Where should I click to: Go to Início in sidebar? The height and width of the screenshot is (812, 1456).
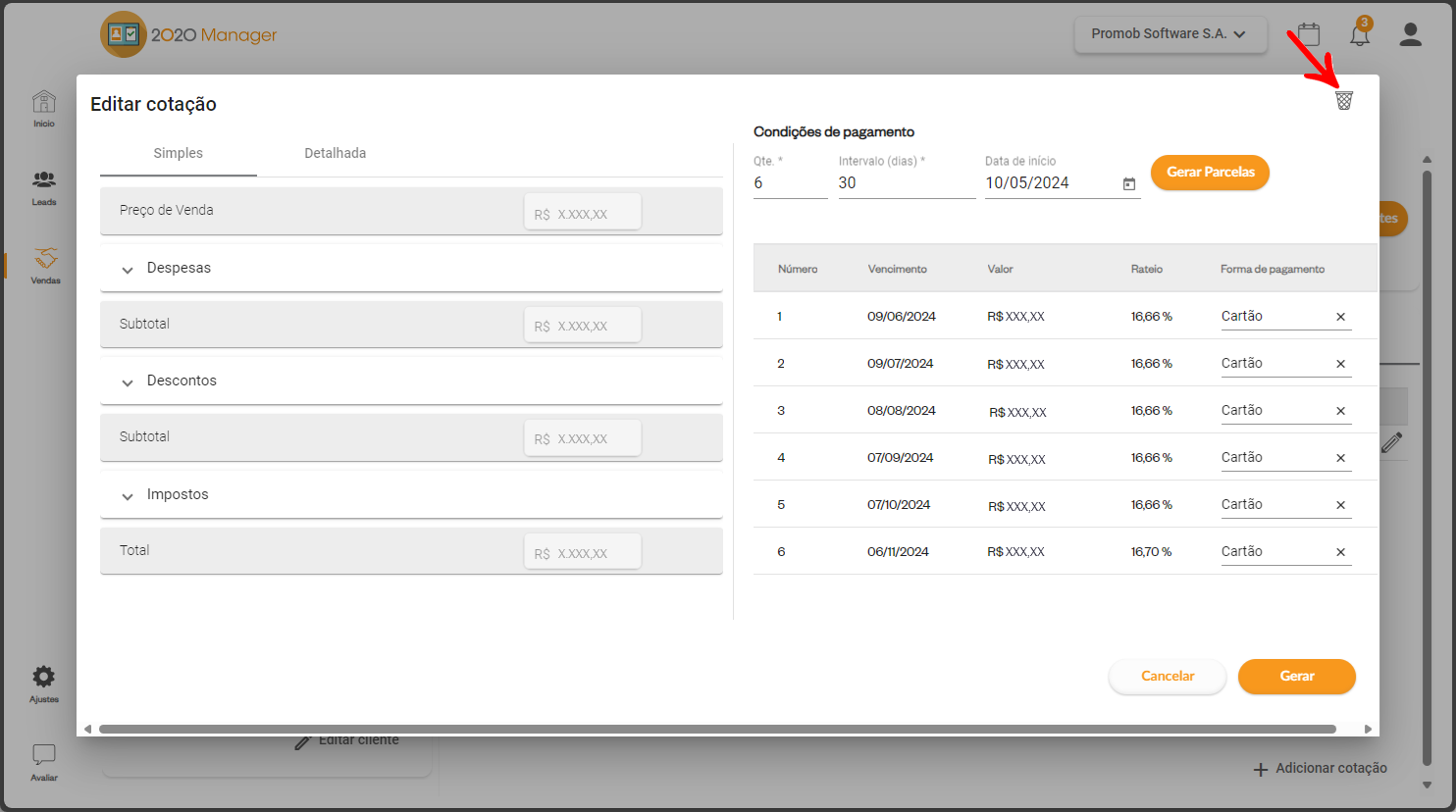click(x=44, y=109)
